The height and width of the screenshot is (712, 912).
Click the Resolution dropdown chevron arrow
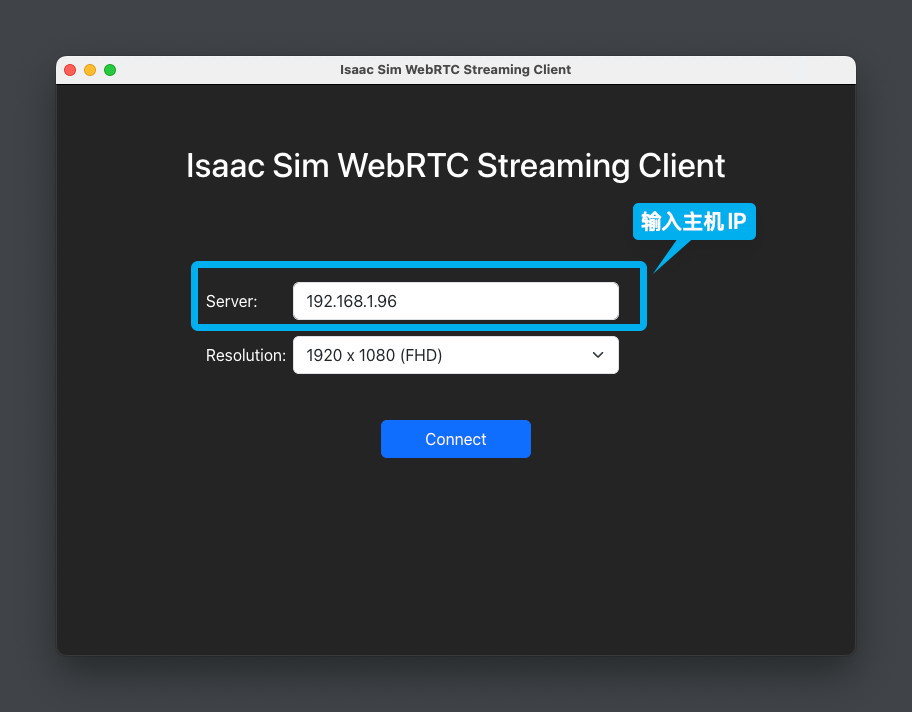coord(598,355)
